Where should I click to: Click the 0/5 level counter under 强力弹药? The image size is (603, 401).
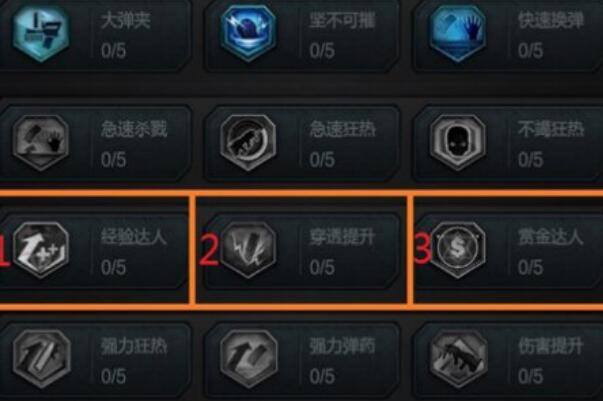pos(322,376)
